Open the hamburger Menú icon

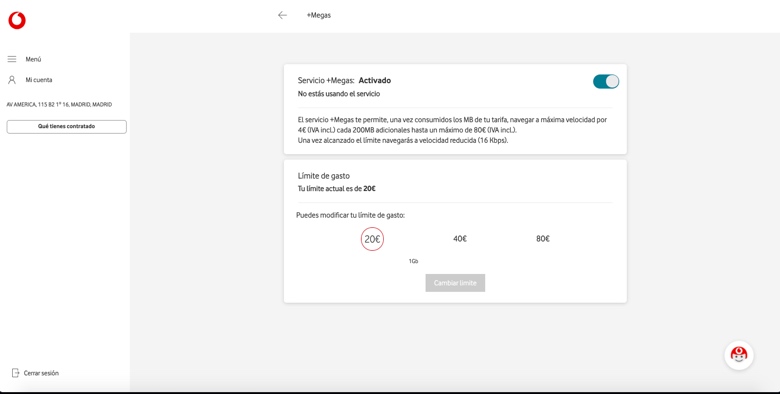click(x=12, y=59)
